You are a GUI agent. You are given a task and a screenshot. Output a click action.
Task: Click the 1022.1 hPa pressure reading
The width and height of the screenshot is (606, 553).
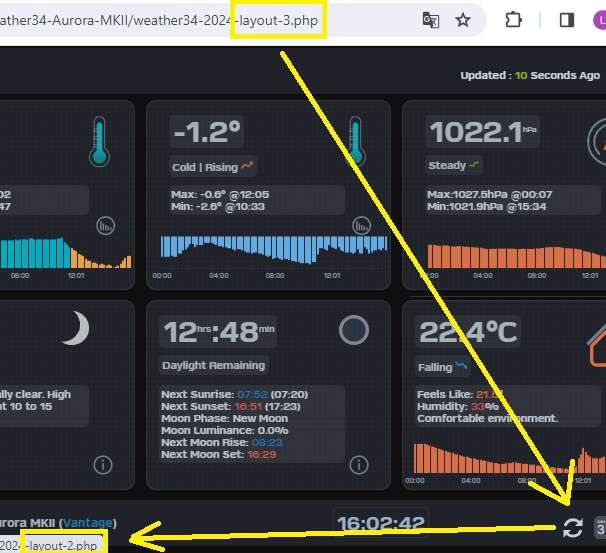pyautogui.click(x=483, y=132)
